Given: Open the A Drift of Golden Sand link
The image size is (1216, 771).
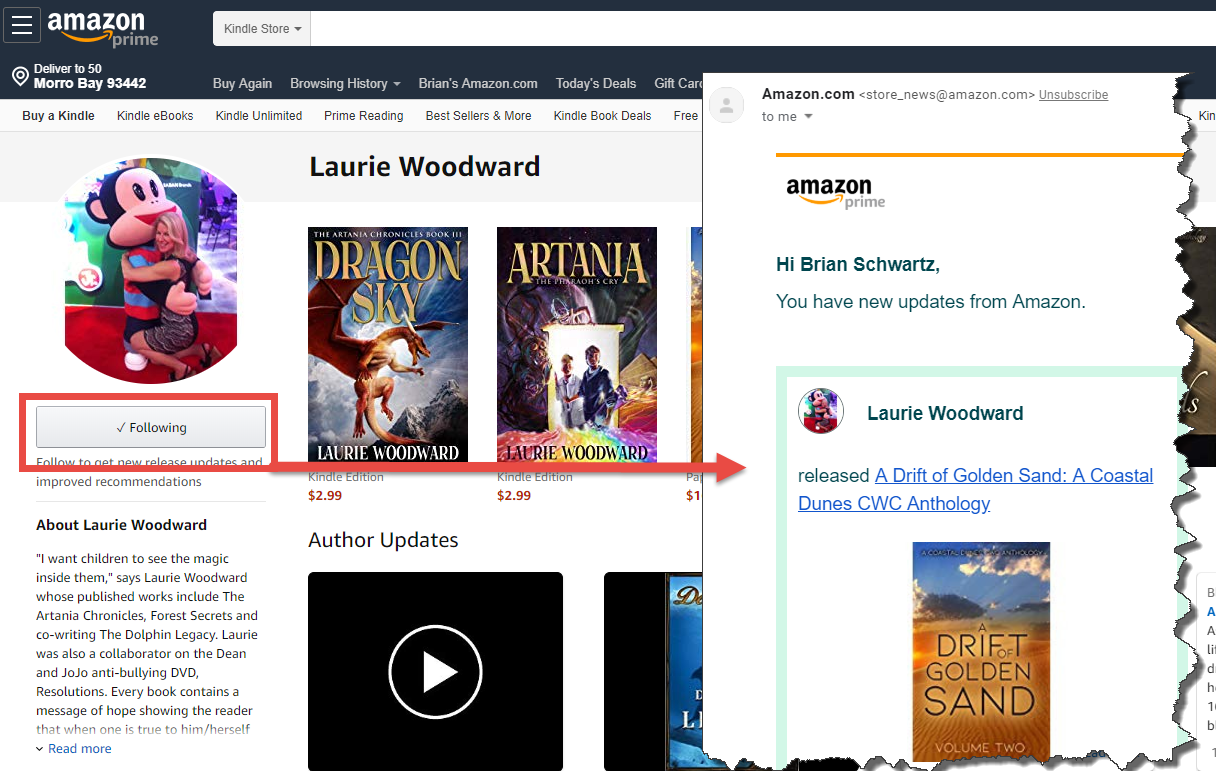Looking at the screenshot, I should pos(975,489).
